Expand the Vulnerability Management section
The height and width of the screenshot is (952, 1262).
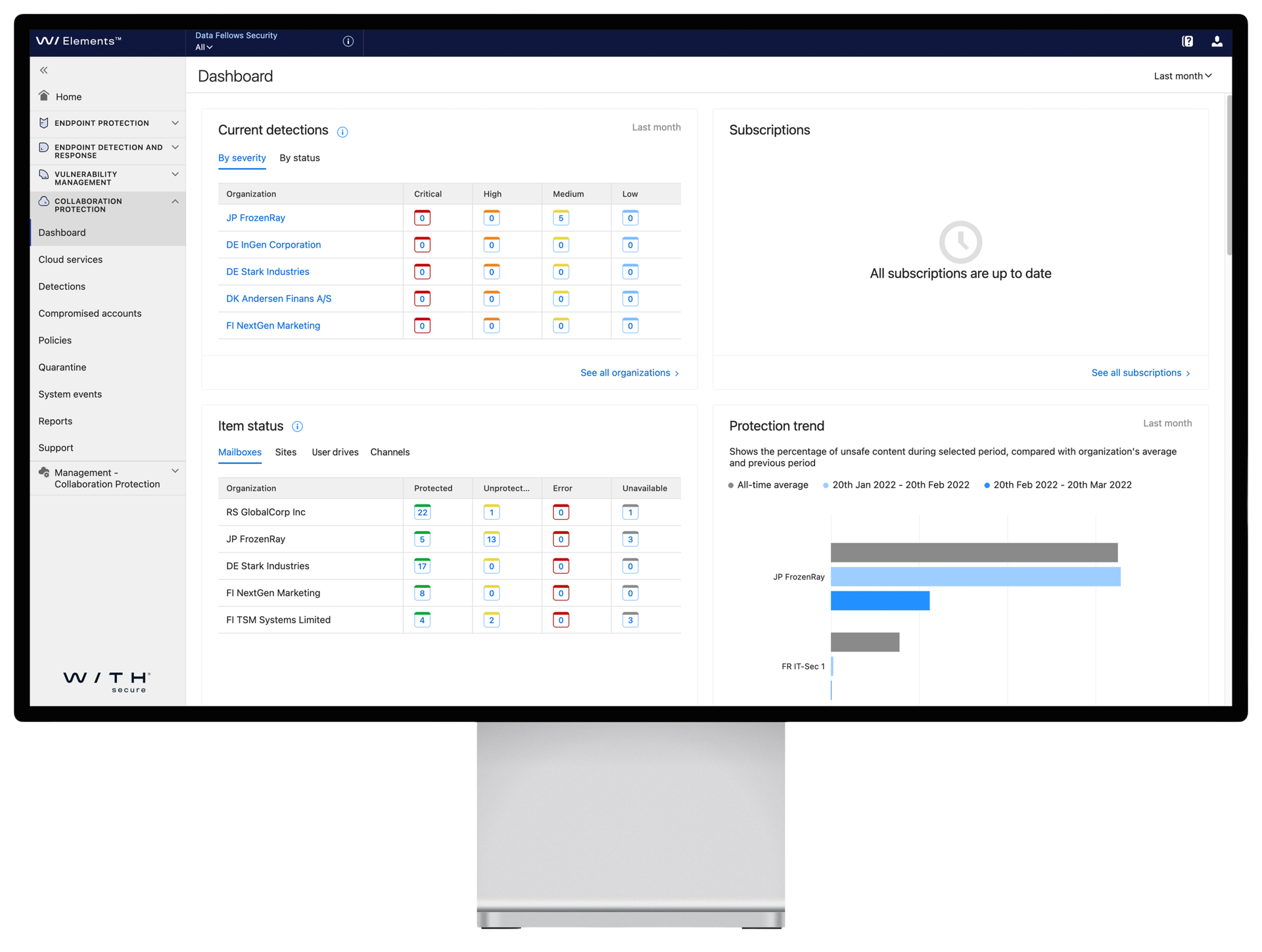click(175, 175)
